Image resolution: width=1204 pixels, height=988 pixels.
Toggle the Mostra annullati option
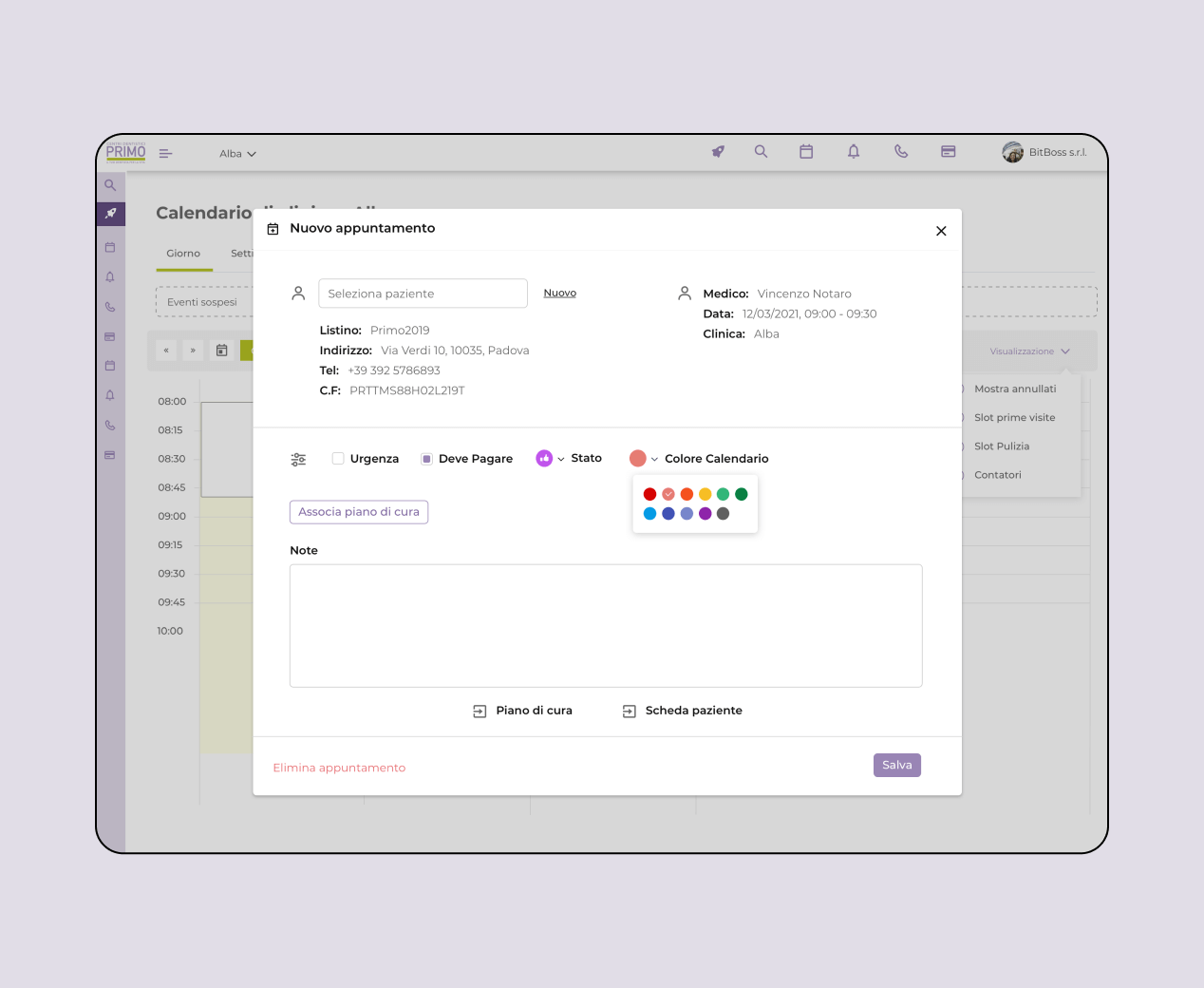click(1015, 389)
